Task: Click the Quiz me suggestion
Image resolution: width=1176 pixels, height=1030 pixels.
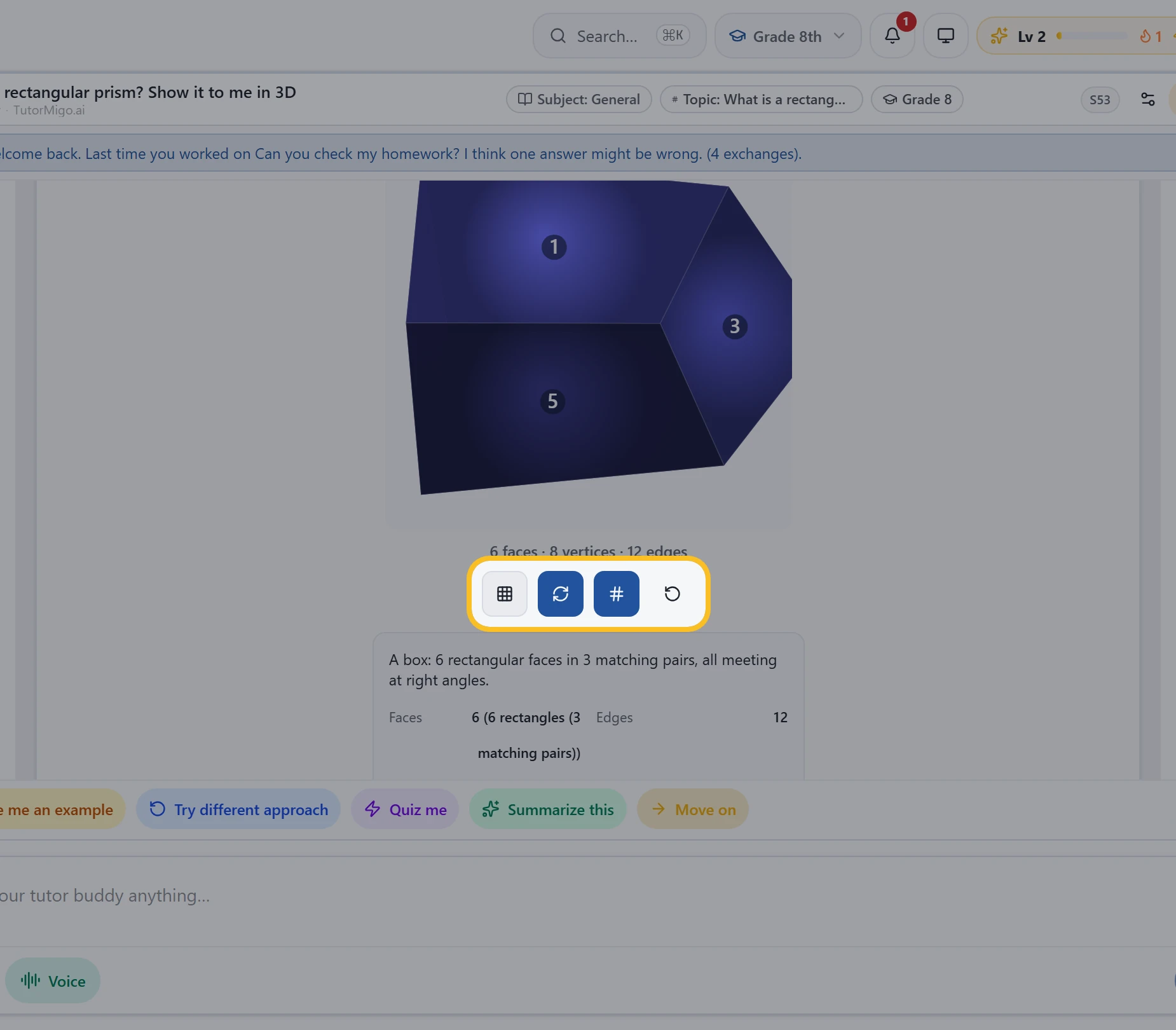Action: click(405, 809)
